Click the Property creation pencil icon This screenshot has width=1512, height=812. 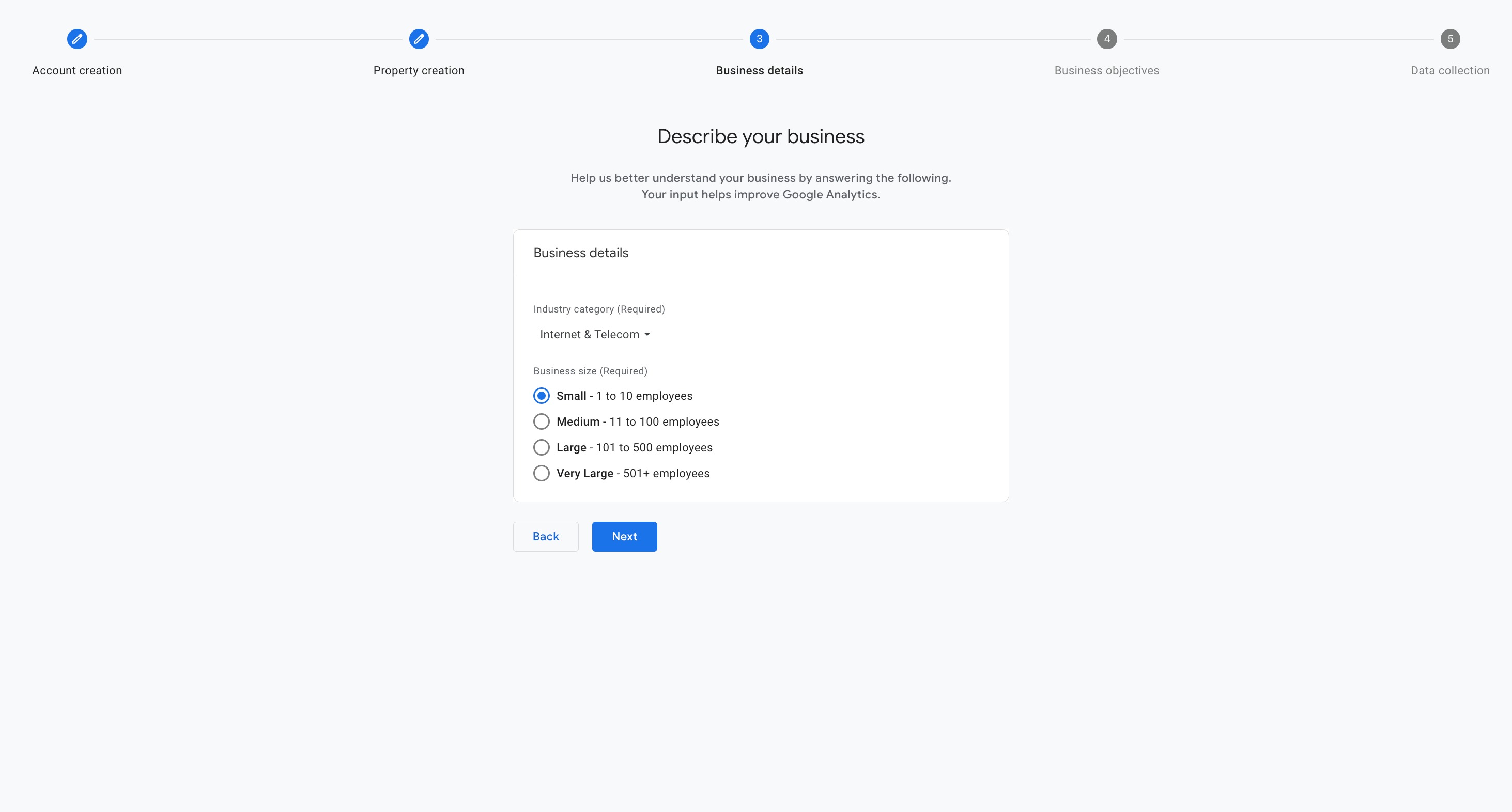[419, 39]
